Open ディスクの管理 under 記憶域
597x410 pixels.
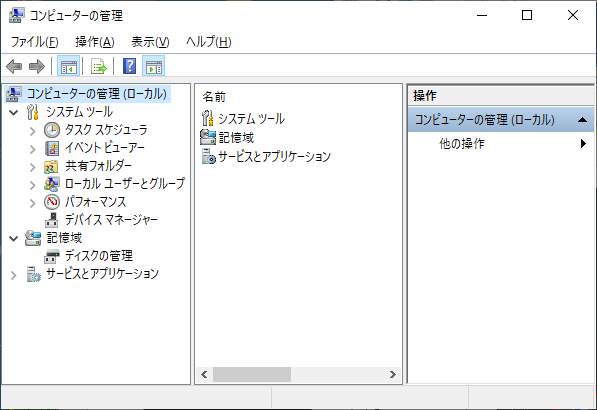point(99,255)
